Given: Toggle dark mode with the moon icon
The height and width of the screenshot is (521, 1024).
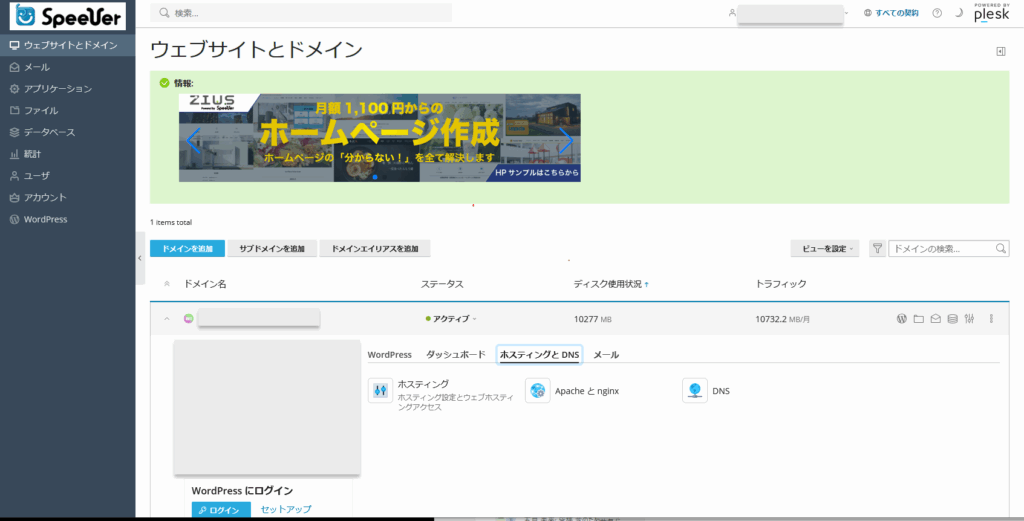Looking at the screenshot, I should point(959,12).
